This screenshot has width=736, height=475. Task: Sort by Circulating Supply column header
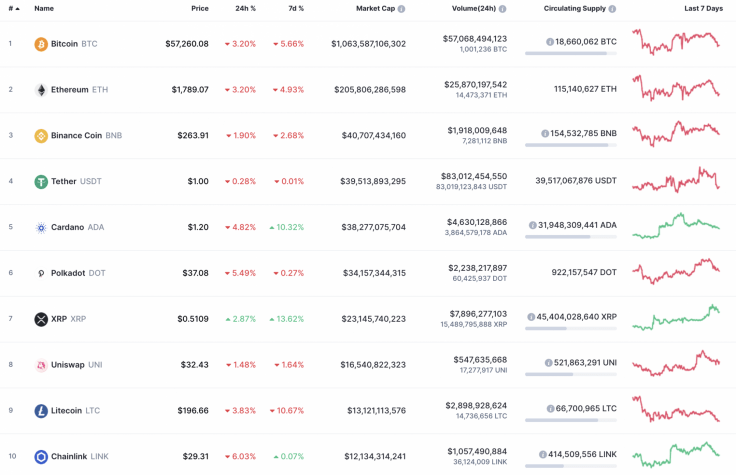pyautogui.click(x=575, y=8)
